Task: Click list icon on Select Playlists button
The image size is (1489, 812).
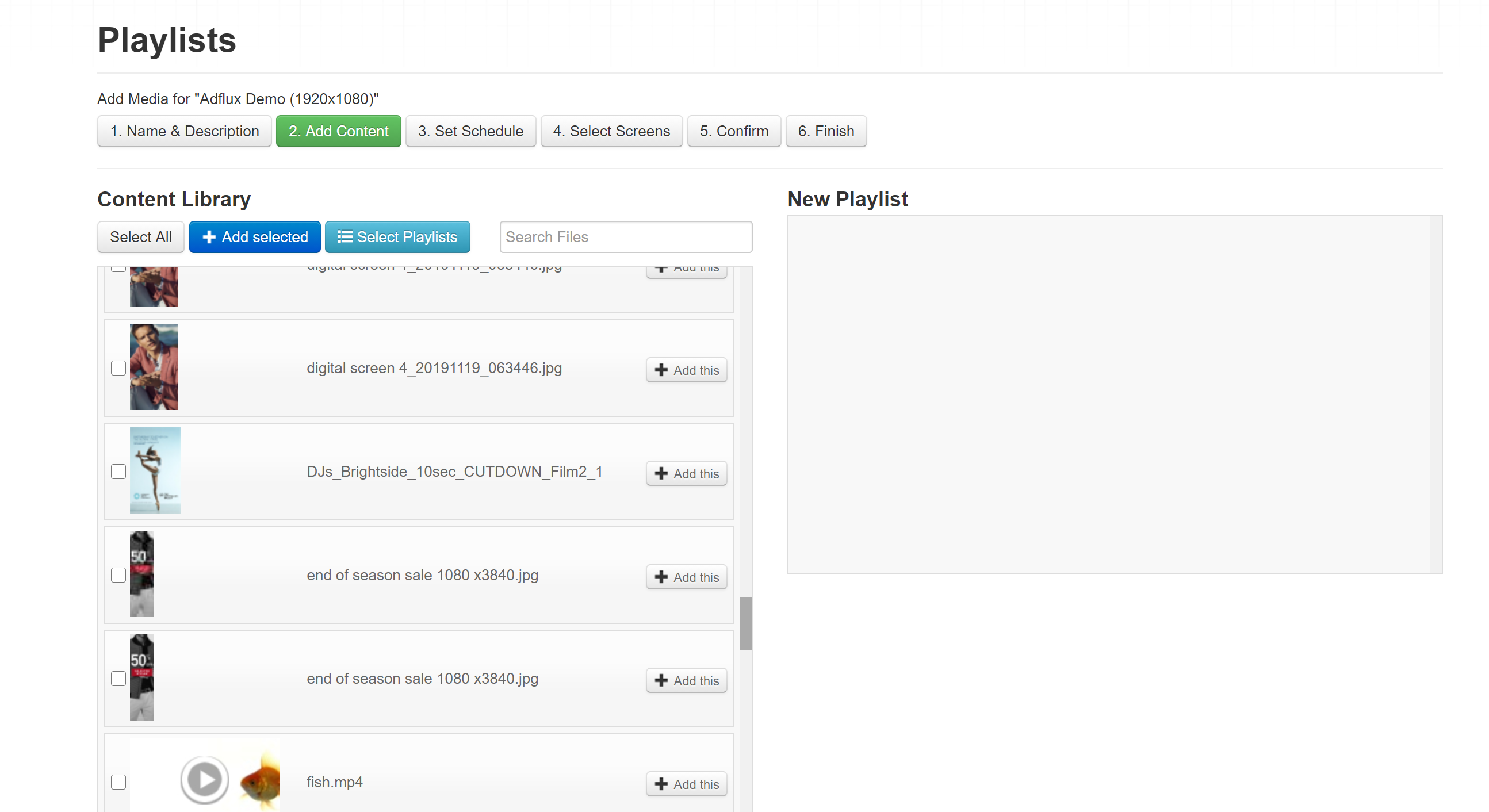Action: [345, 237]
